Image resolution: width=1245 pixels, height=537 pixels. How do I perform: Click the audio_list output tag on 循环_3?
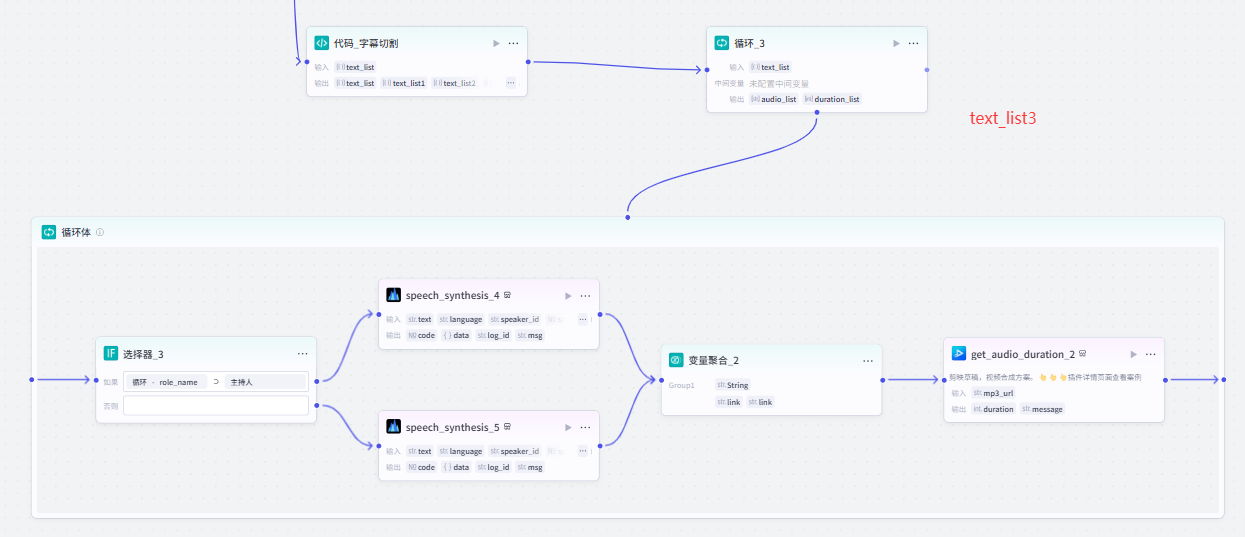(774, 99)
